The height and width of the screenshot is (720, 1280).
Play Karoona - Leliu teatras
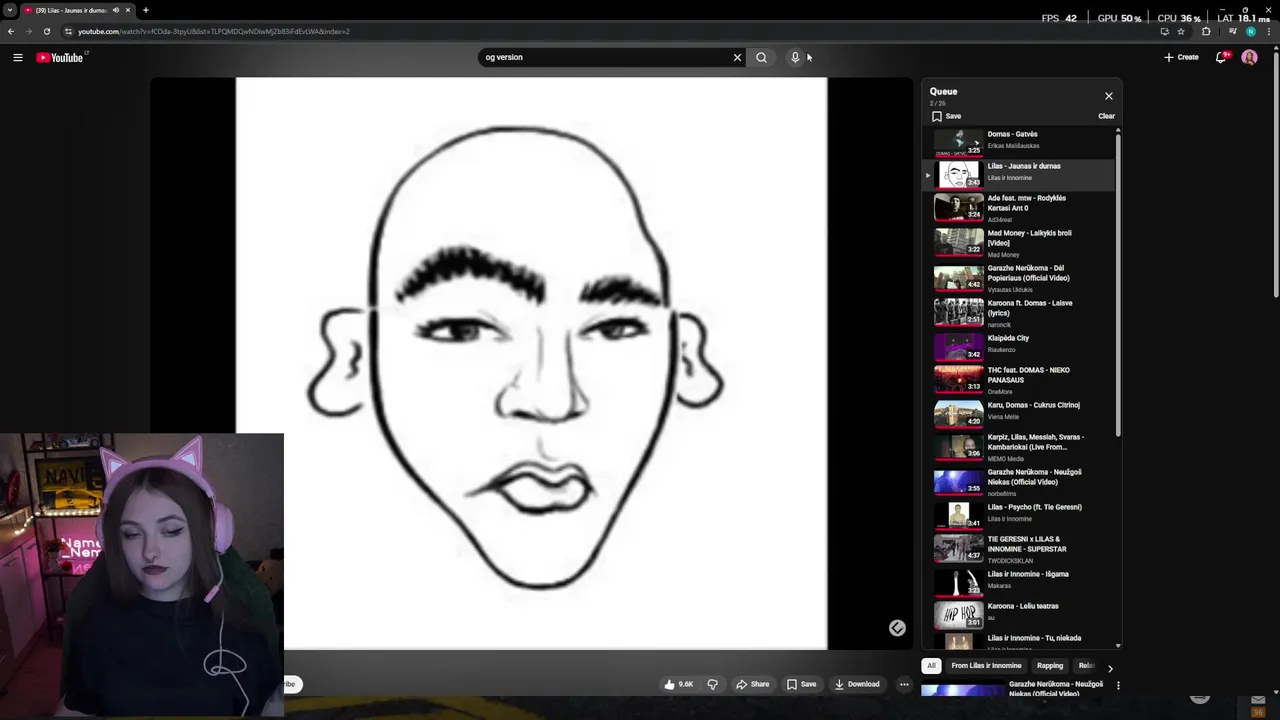pos(1017,613)
